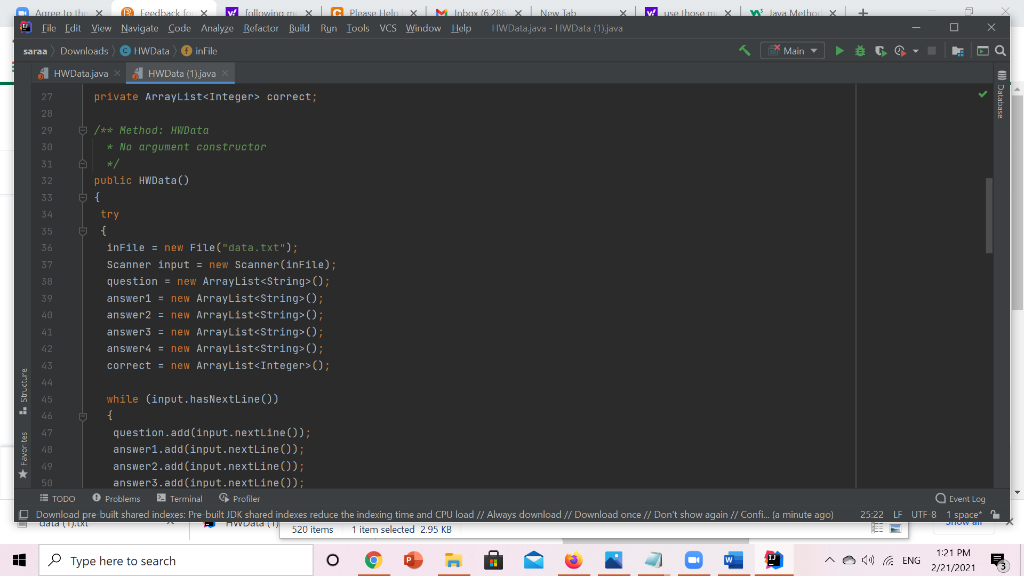
Task: Open the VCS menu
Action: pos(388,28)
